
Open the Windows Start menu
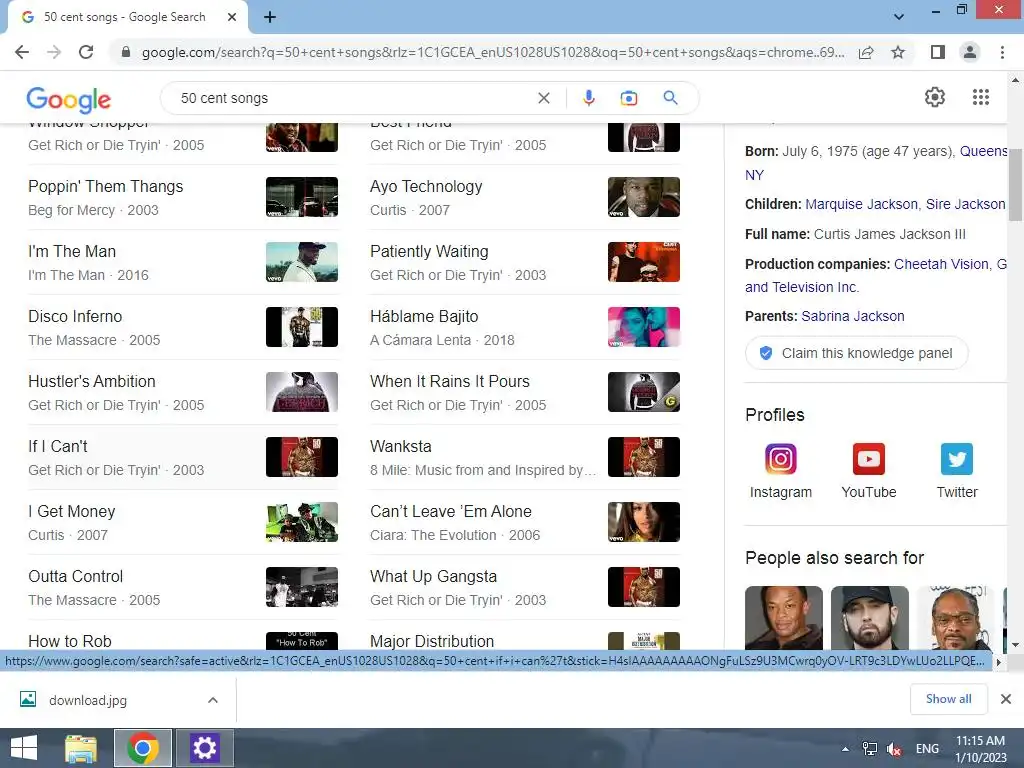pos(24,748)
